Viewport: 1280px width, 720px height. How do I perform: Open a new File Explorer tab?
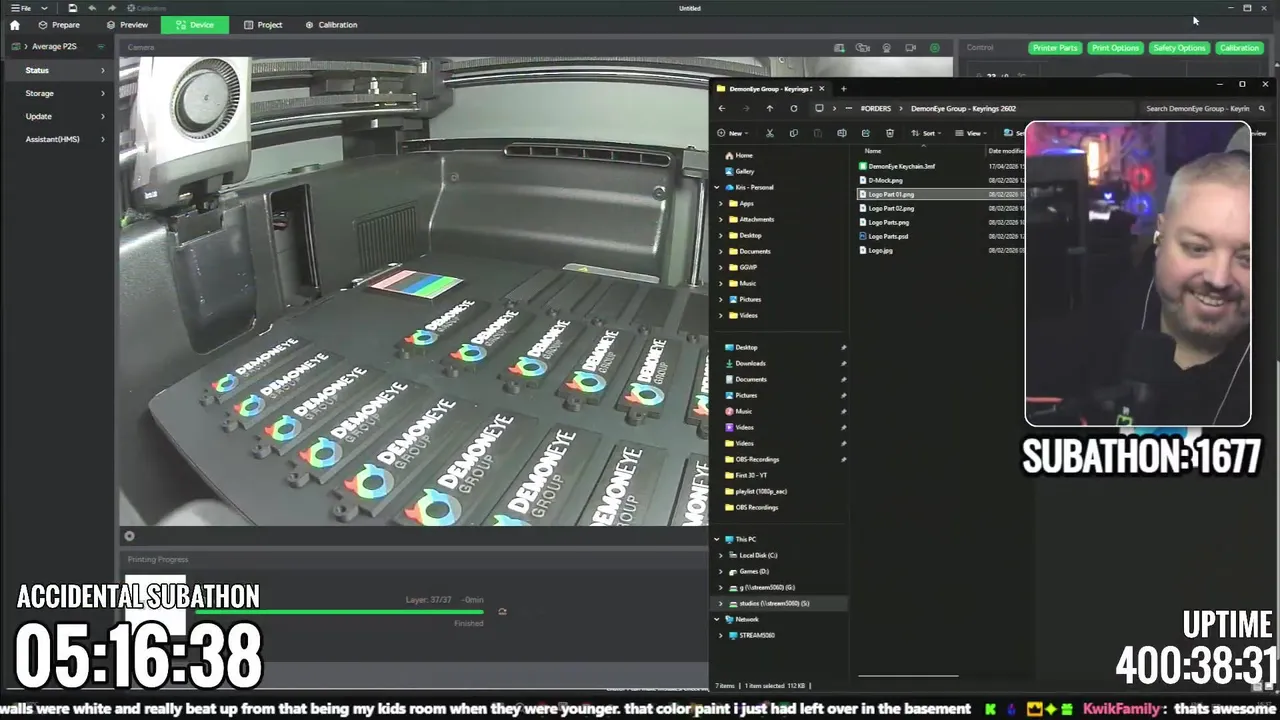tap(843, 88)
